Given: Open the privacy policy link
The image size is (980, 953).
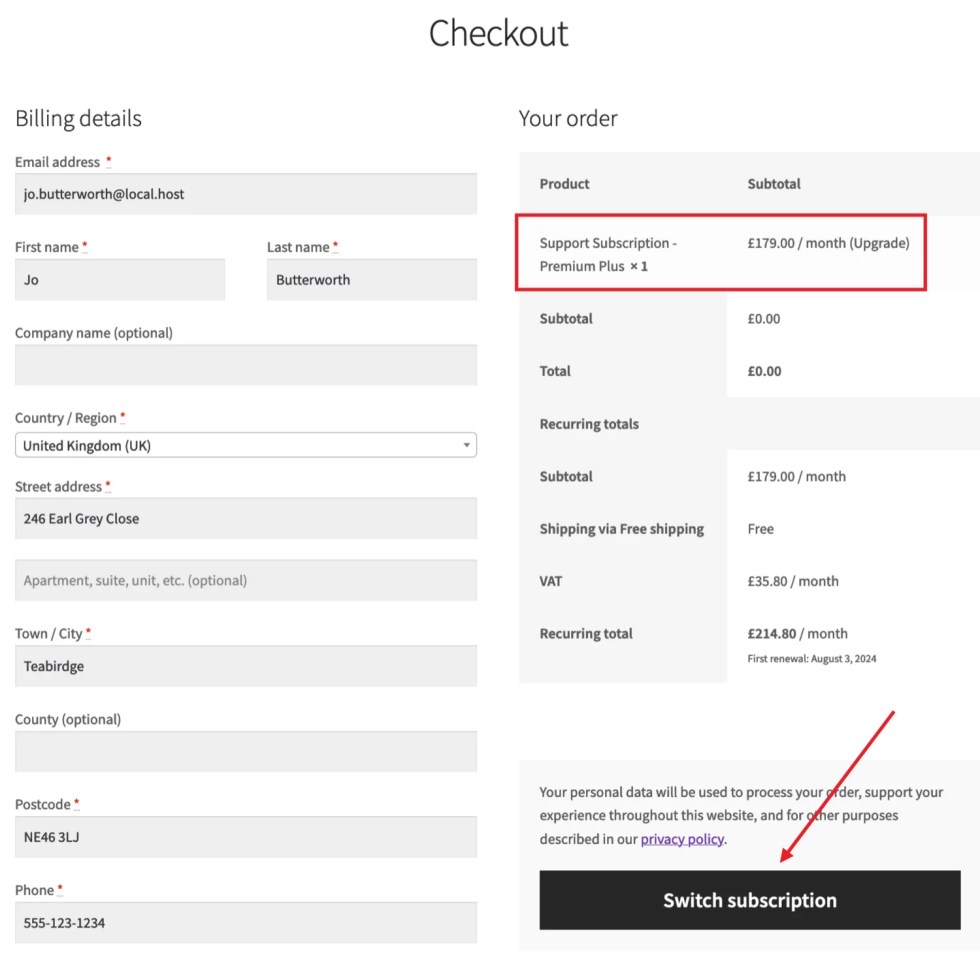Looking at the screenshot, I should [x=682, y=839].
